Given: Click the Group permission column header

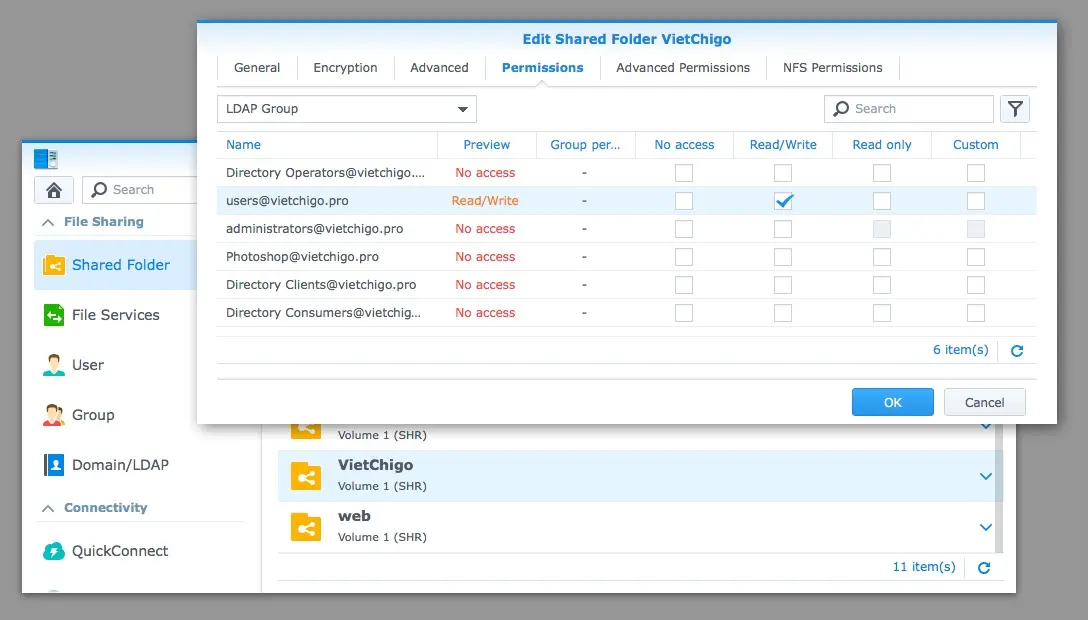Looking at the screenshot, I should (585, 145).
